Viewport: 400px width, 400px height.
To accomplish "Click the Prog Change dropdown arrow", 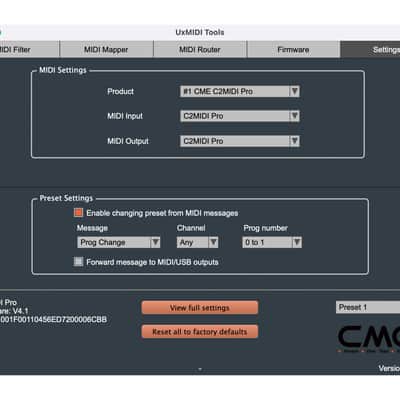I will click(155, 242).
